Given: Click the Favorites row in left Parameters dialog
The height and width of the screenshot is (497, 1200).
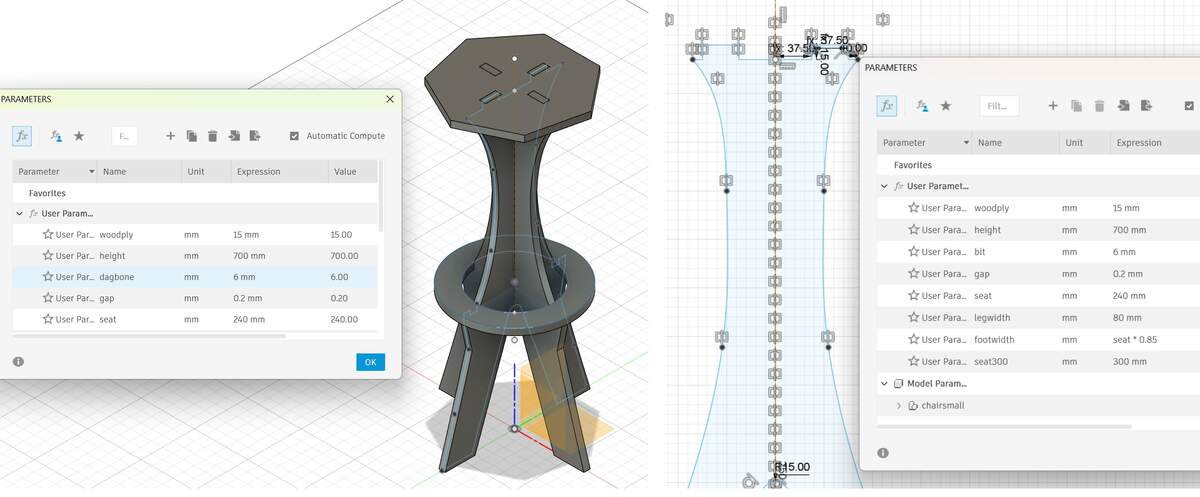Looking at the screenshot, I should [195, 193].
